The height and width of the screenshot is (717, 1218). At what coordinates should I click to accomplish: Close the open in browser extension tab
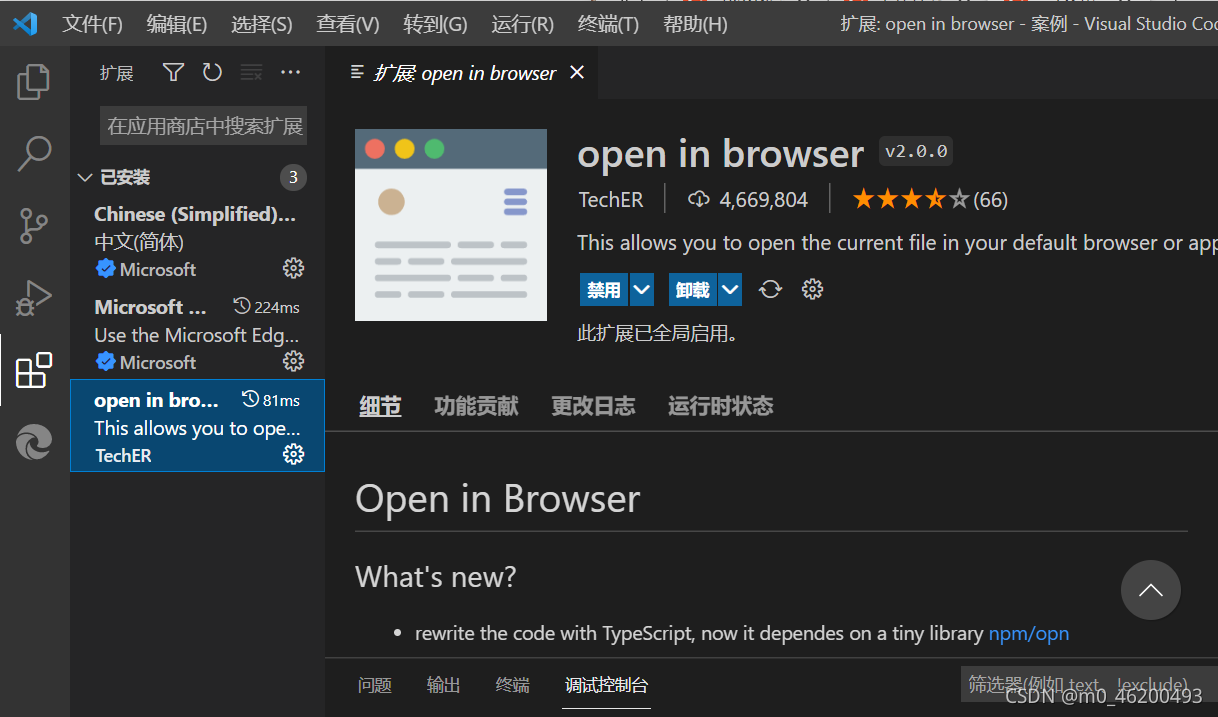[x=576, y=72]
